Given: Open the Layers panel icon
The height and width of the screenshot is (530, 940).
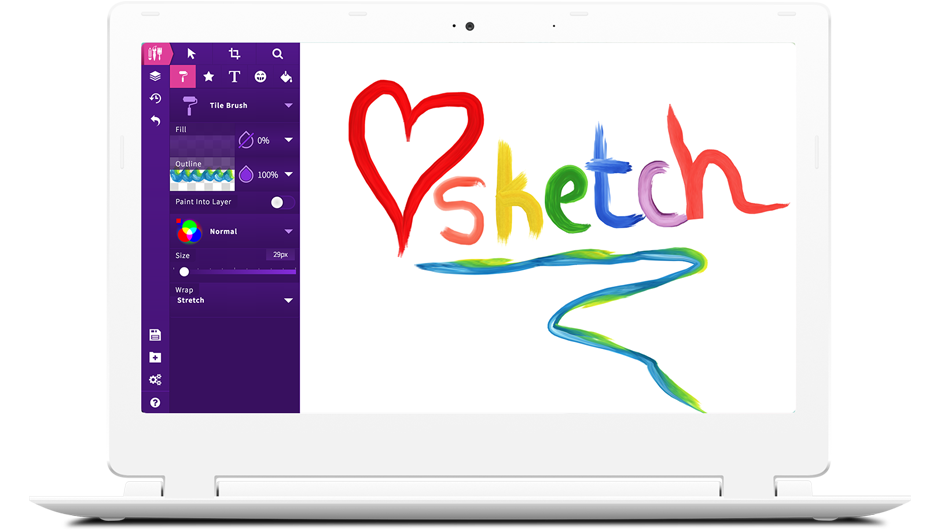Looking at the screenshot, I should pyautogui.click(x=155, y=76).
